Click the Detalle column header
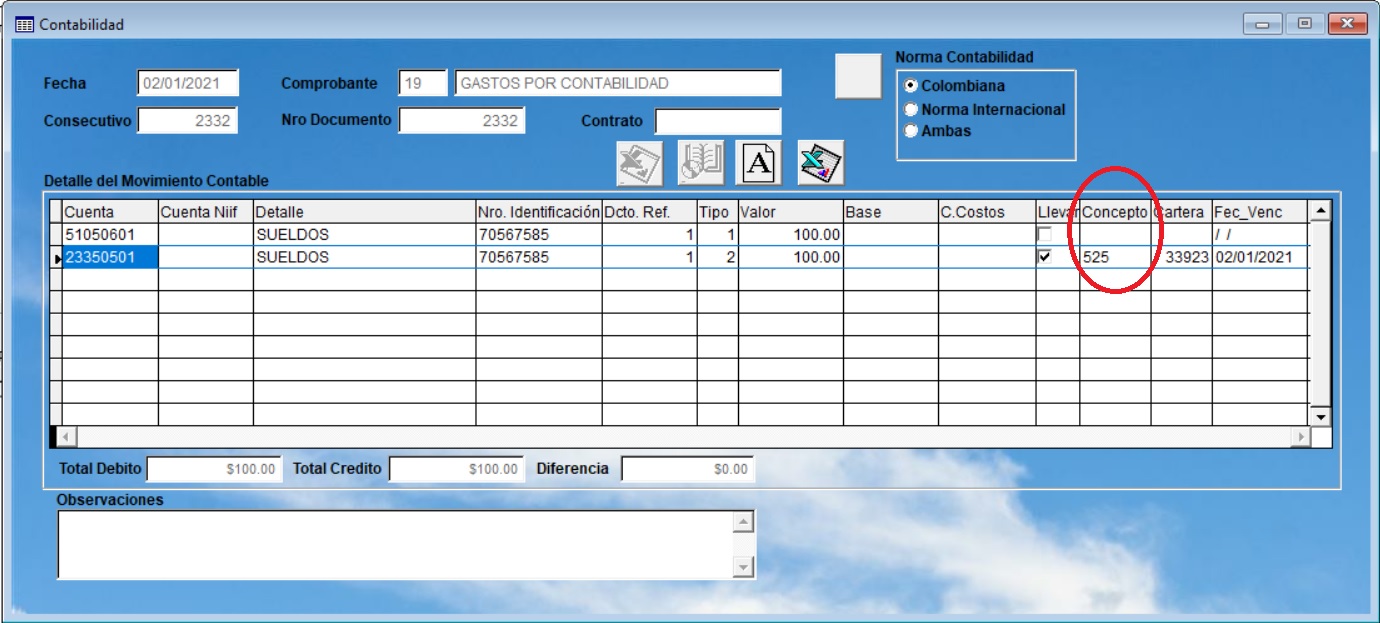 pos(364,212)
